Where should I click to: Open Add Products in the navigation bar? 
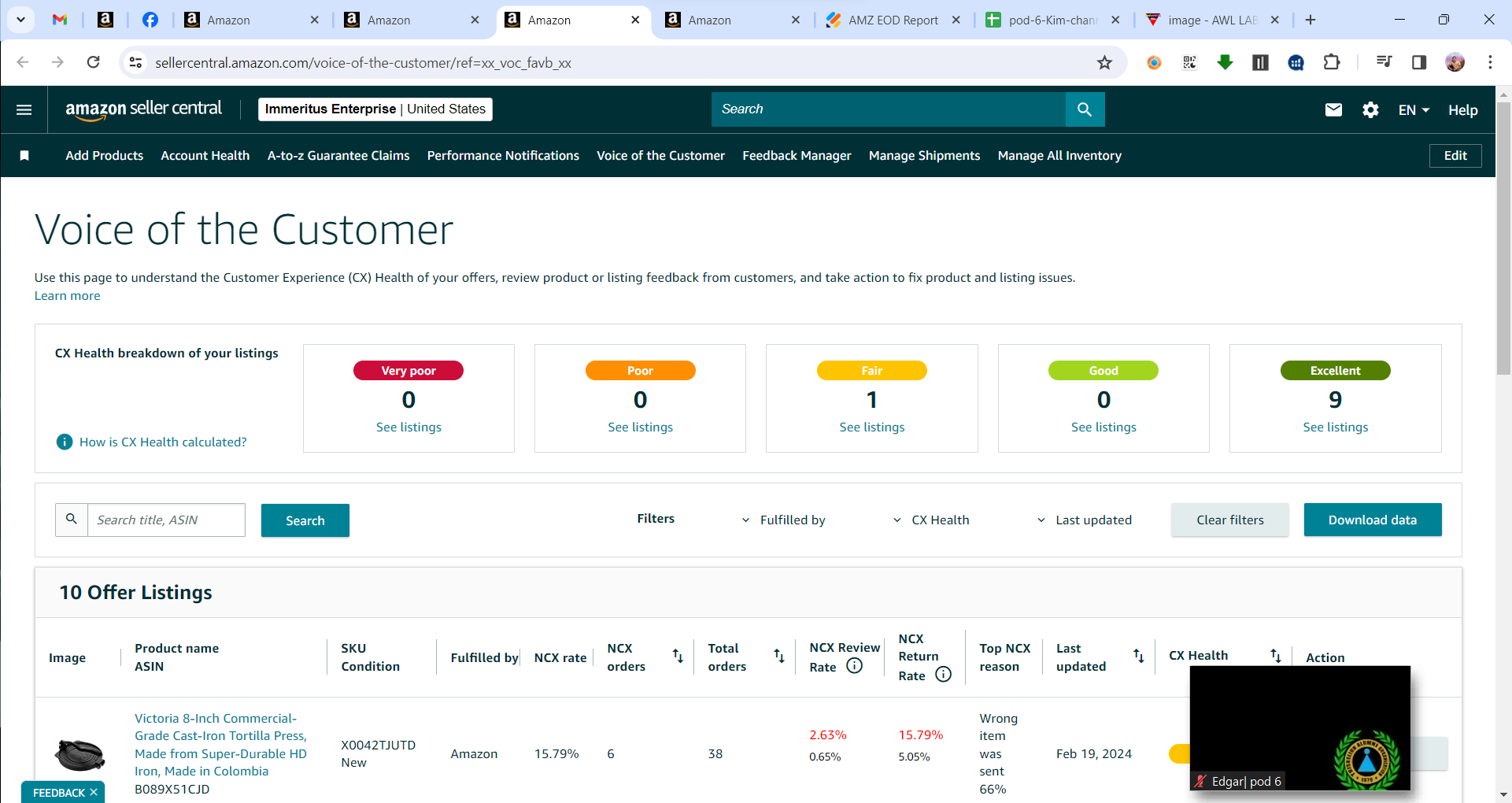point(105,156)
